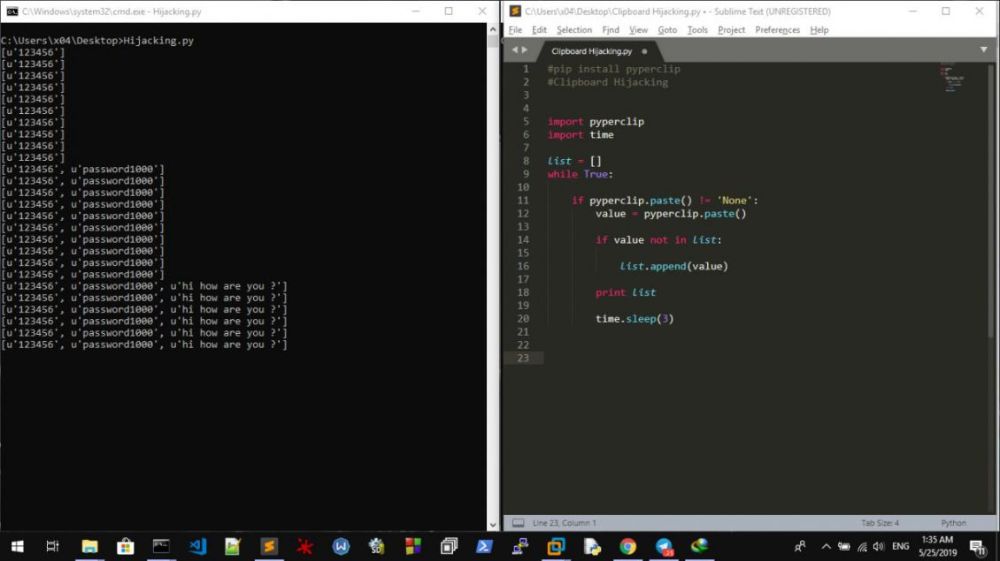Open Visual Studio Code from the taskbar
Viewport: 1000px width, 561px height.
click(197, 546)
